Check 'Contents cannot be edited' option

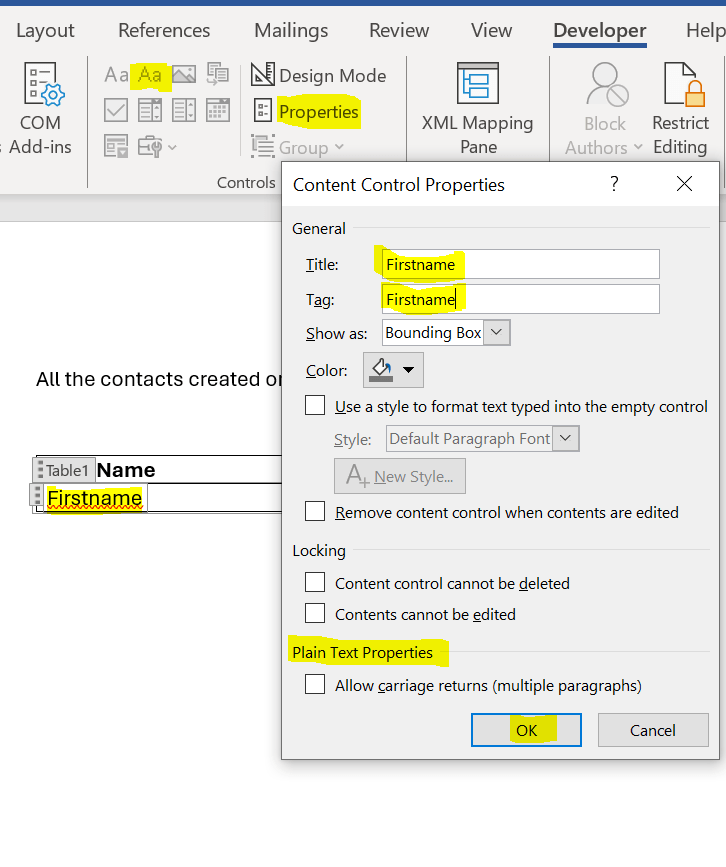click(316, 613)
